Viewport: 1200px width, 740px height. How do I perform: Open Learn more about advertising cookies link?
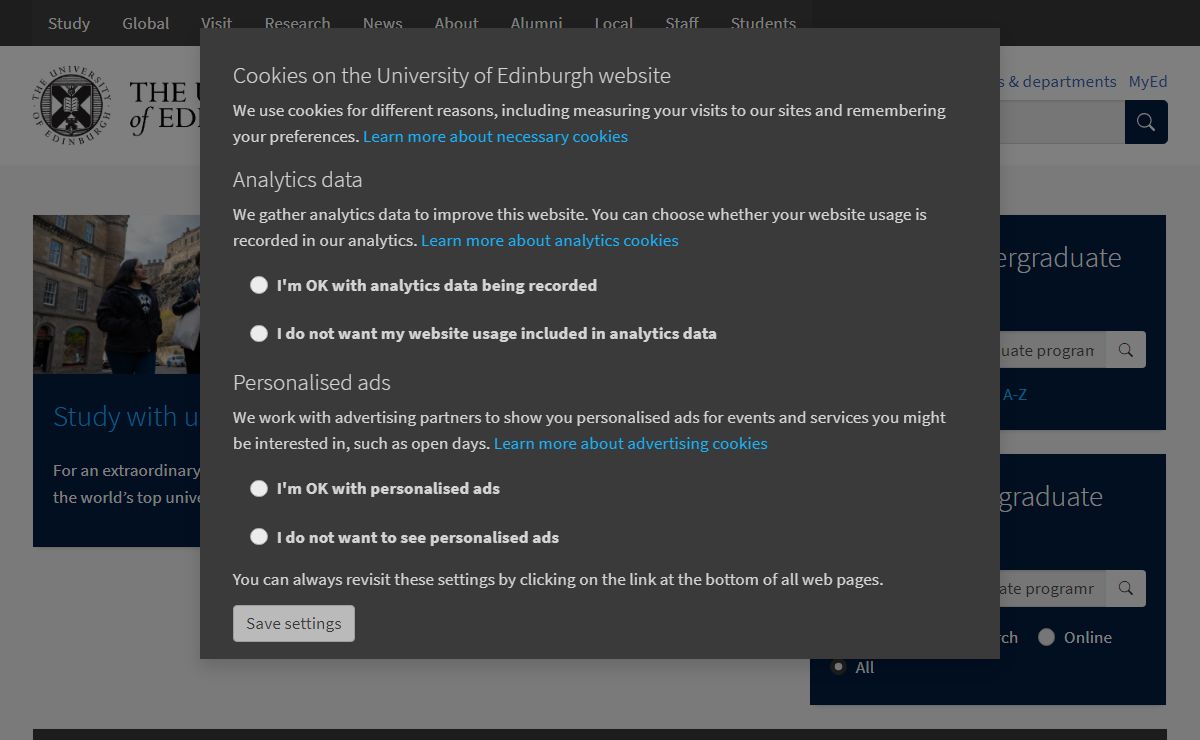630,443
